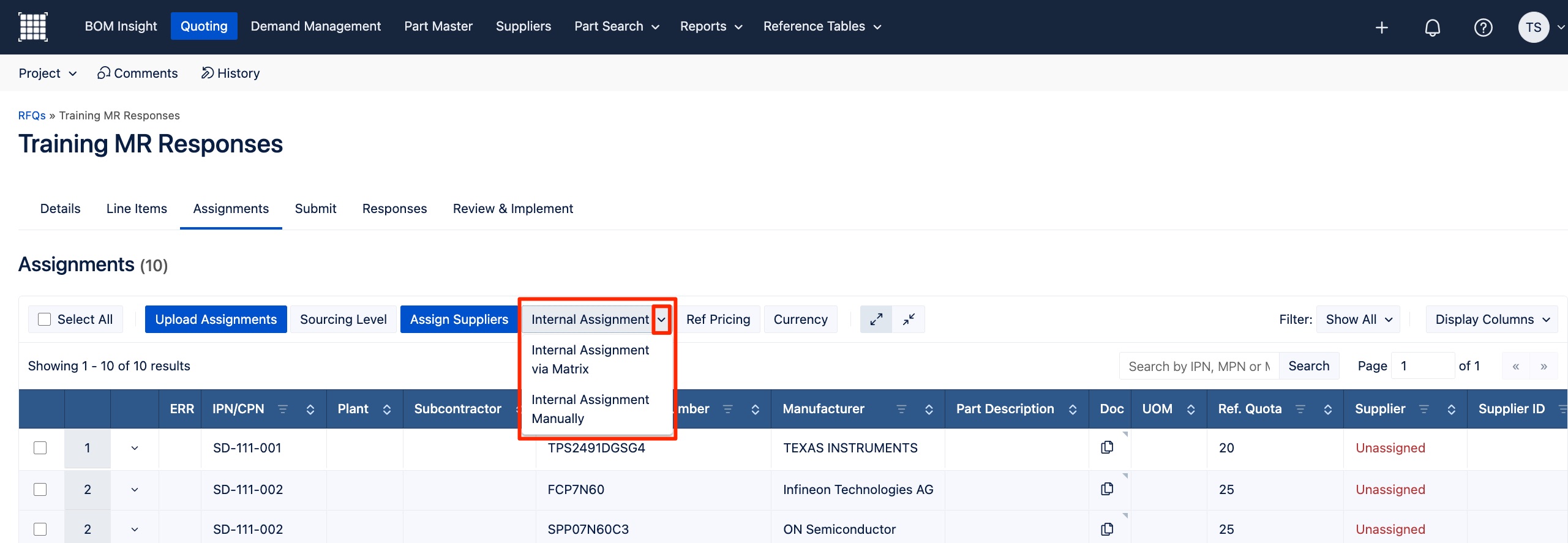Go to previous page double-arrow

[1516, 366]
